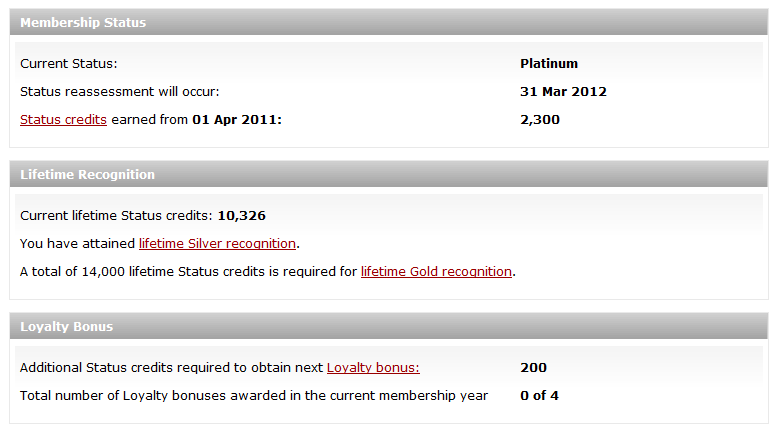Select the Current lifetime Status credits label
The image size is (775, 430).
click(x=116, y=216)
